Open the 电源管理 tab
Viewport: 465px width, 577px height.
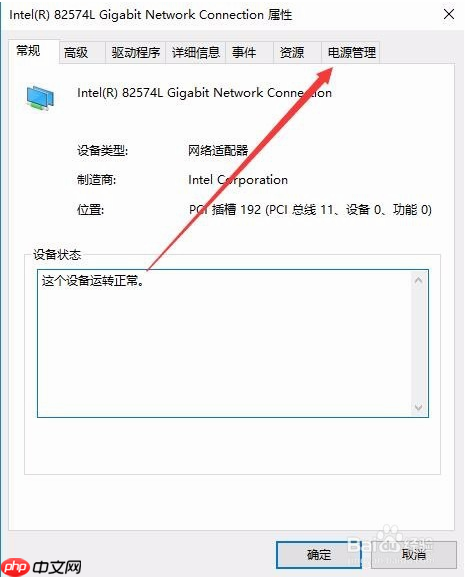coord(351,53)
